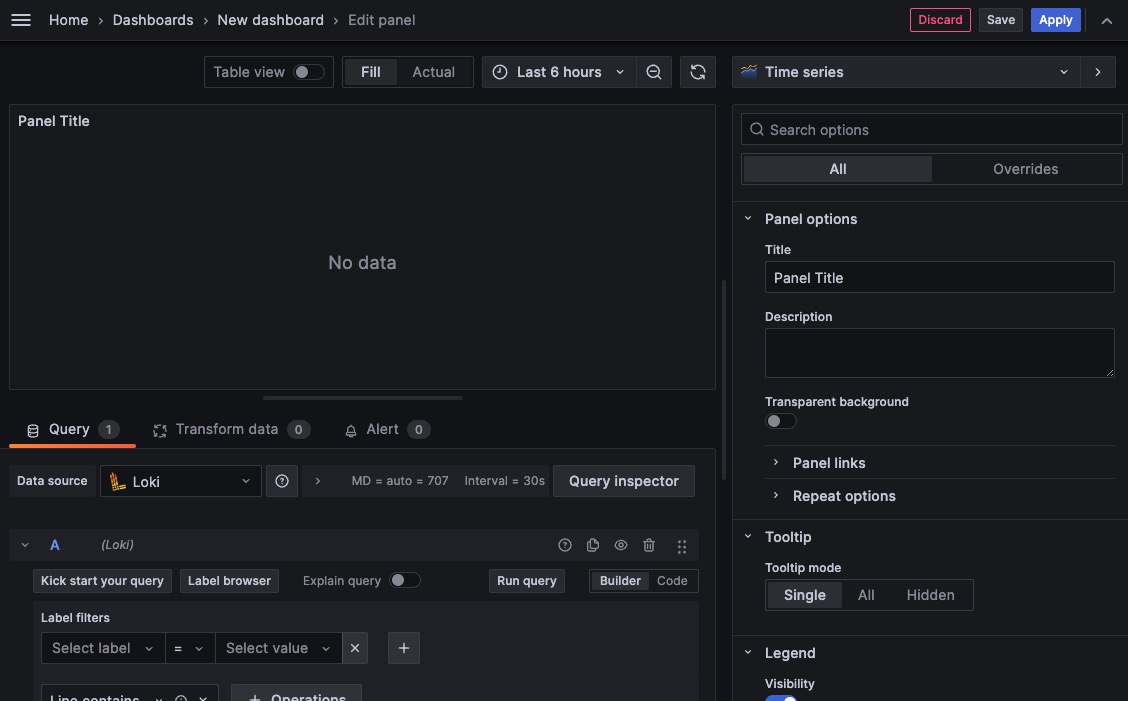Duplicate query A with the copy icon
Image resolution: width=1128 pixels, height=701 pixels.
pyautogui.click(x=593, y=545)
